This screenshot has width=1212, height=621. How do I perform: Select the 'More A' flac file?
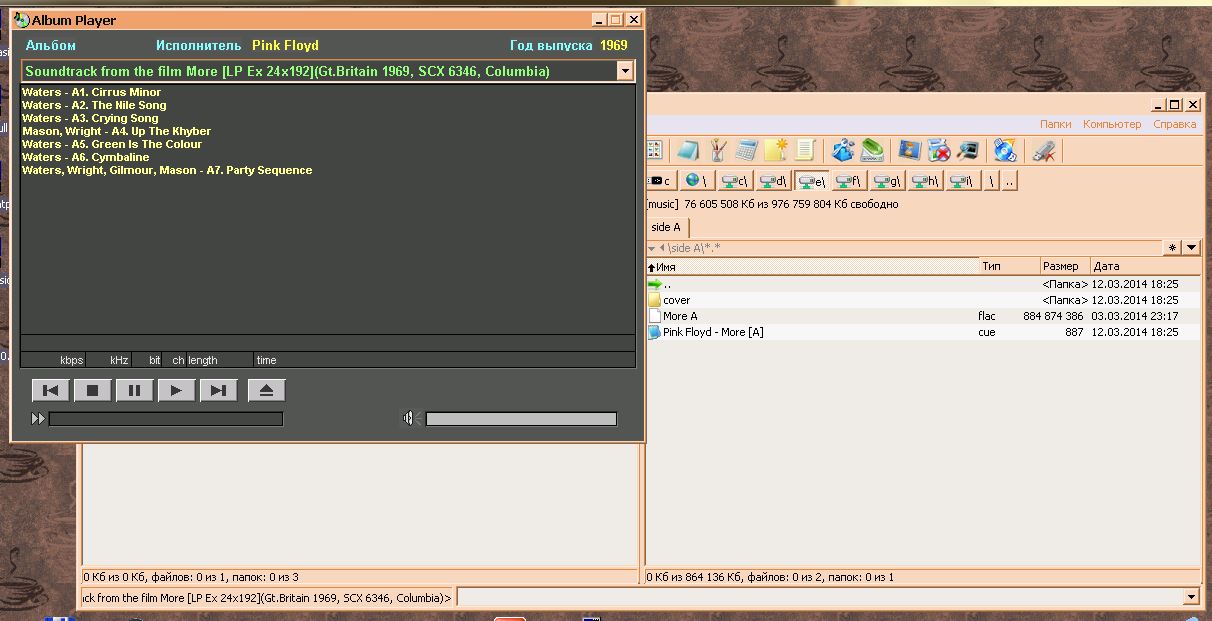(x=923, y=316)
